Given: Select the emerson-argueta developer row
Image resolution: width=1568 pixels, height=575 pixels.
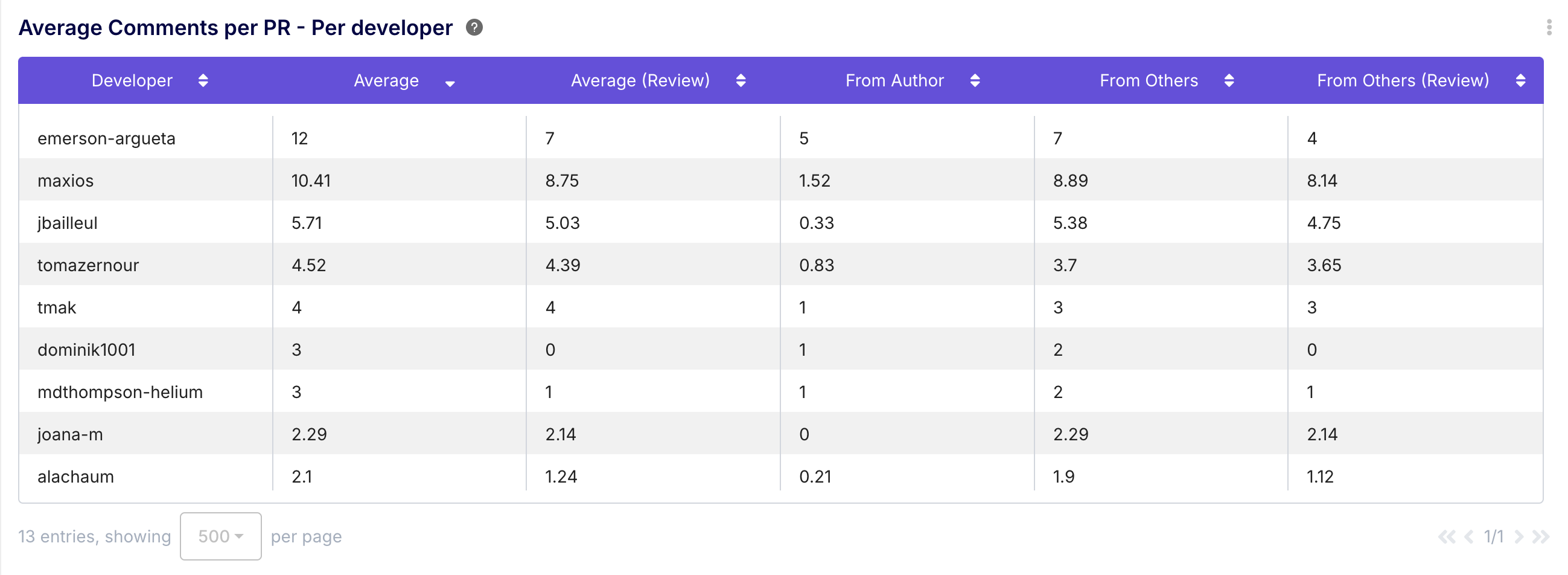Looking at the screenshot, I should [x=106, y=138].
